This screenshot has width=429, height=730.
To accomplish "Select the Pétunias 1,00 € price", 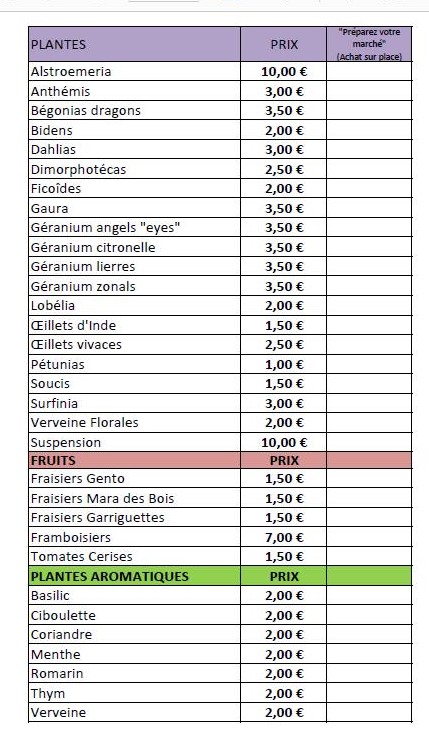I will point(284,364).
